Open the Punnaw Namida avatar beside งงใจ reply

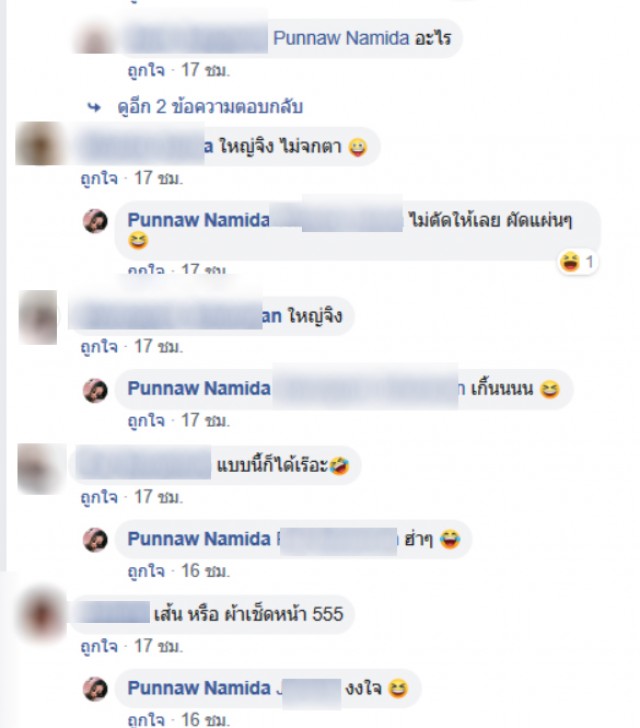coord(95,689)
